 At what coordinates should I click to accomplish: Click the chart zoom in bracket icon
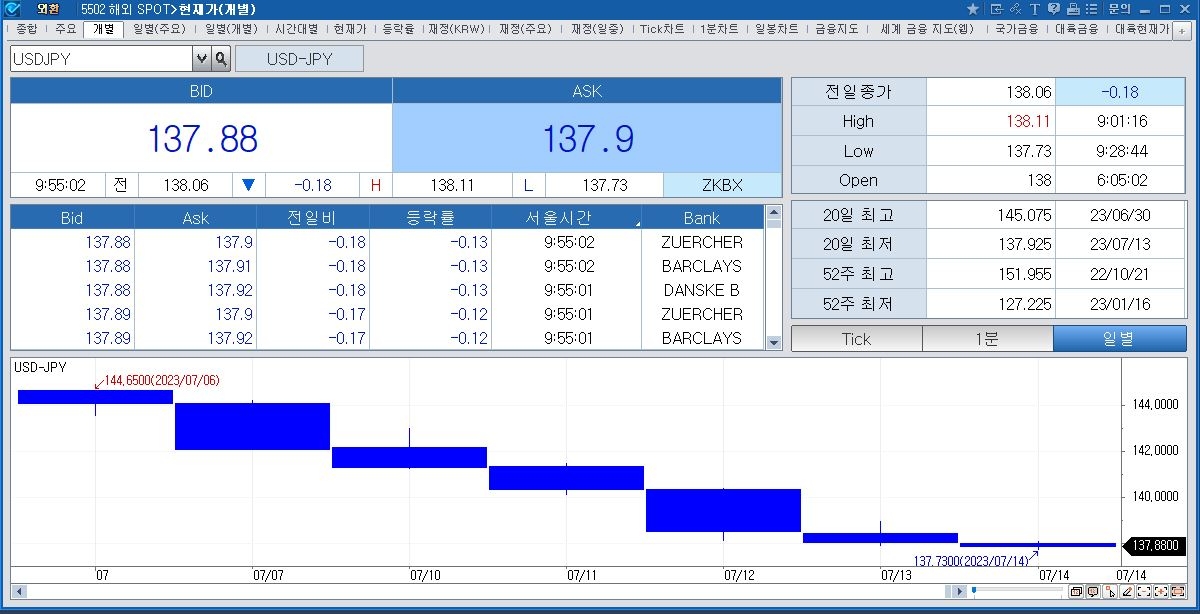pos(1161,592)
